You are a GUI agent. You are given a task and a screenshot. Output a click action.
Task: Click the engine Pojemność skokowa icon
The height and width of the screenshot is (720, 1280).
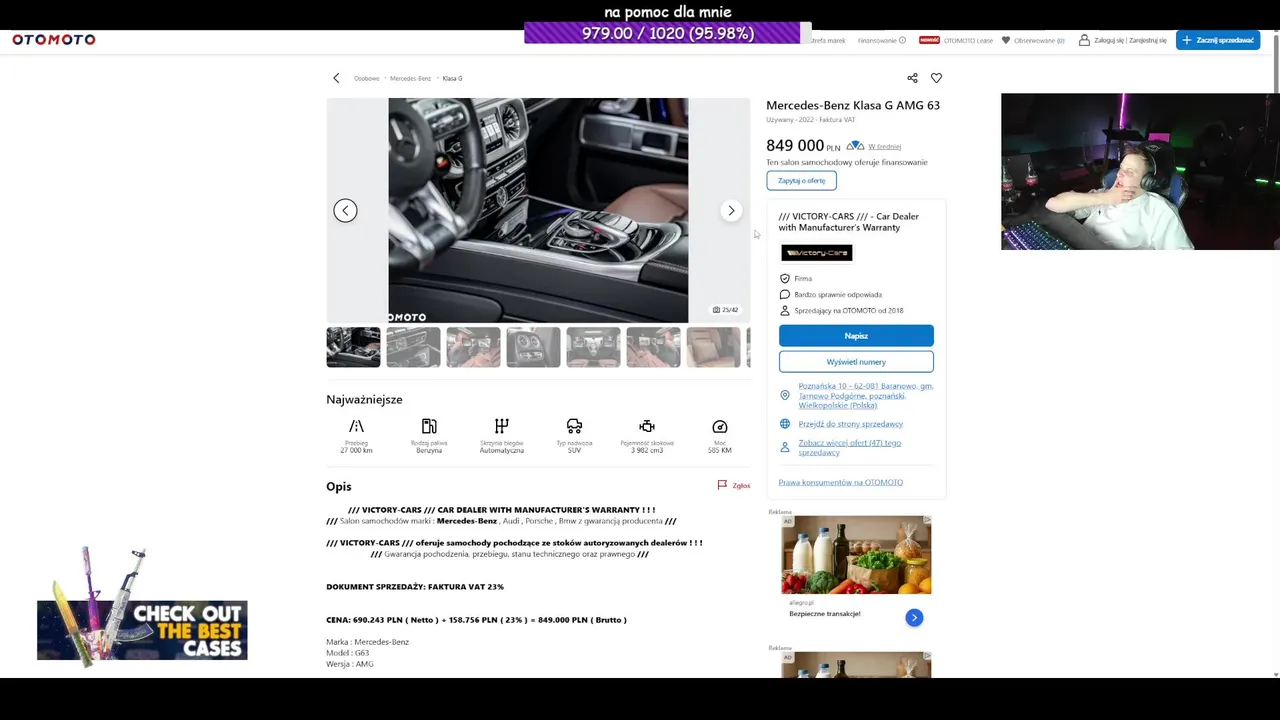click(647, 427)
